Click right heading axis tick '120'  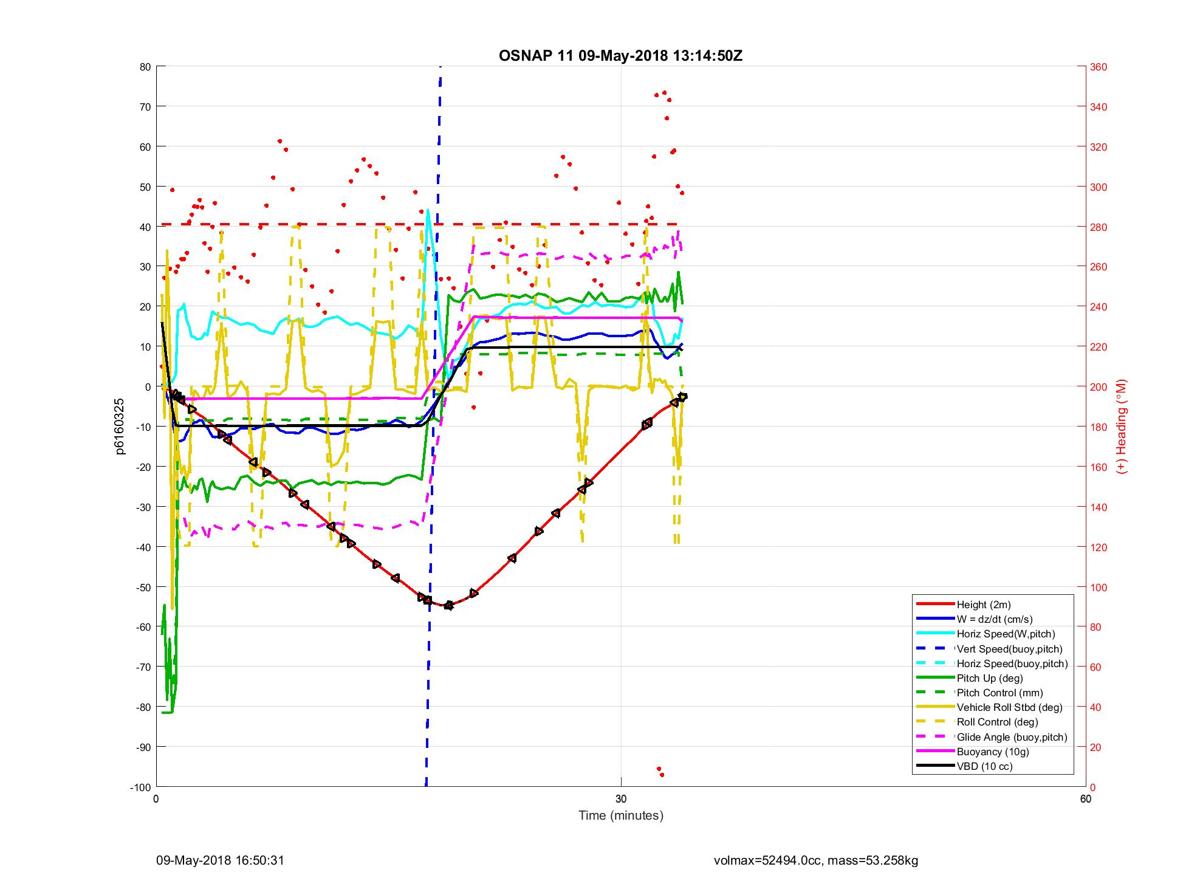[1099, 547]
